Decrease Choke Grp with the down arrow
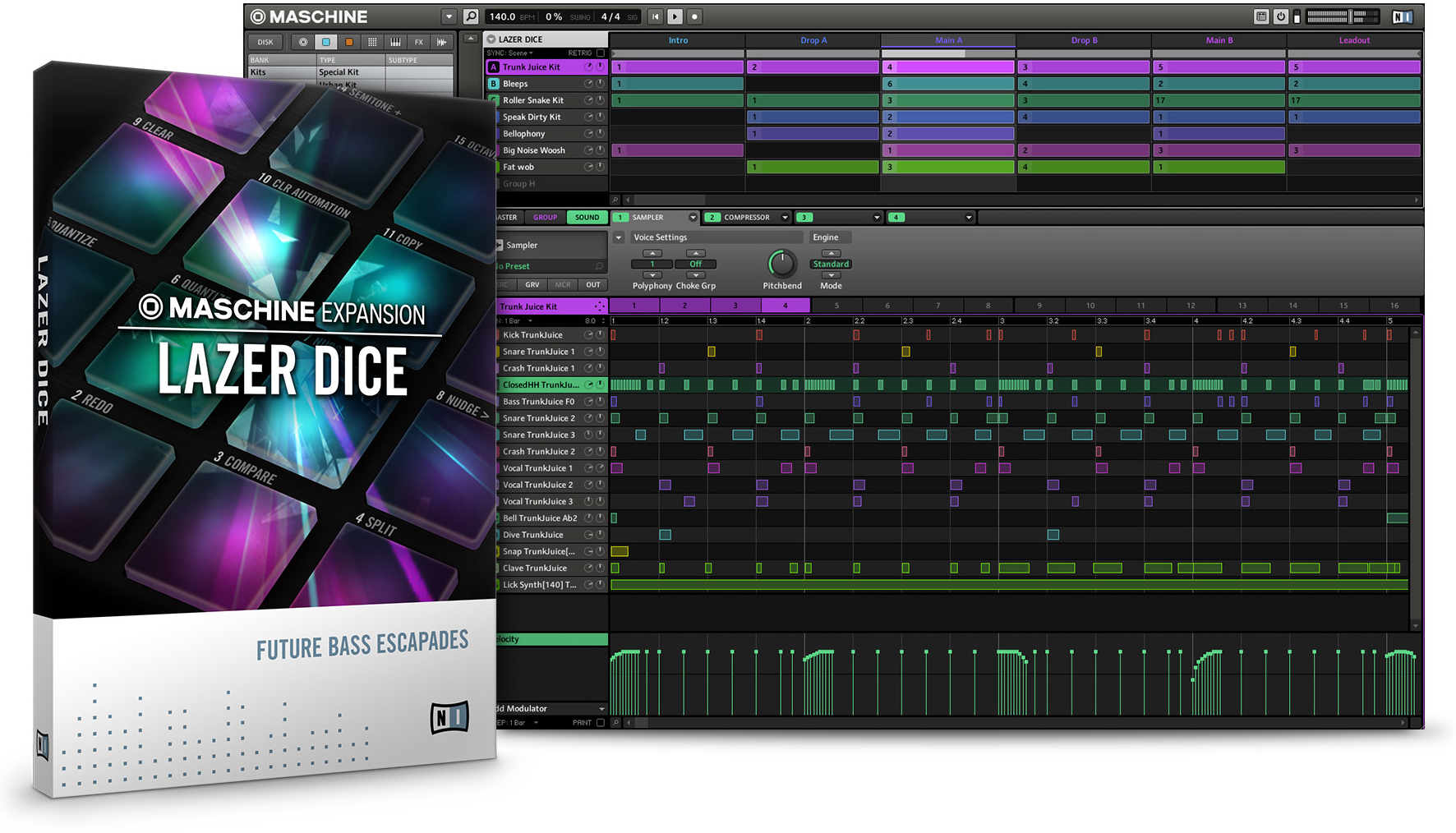 click(696, 275)
